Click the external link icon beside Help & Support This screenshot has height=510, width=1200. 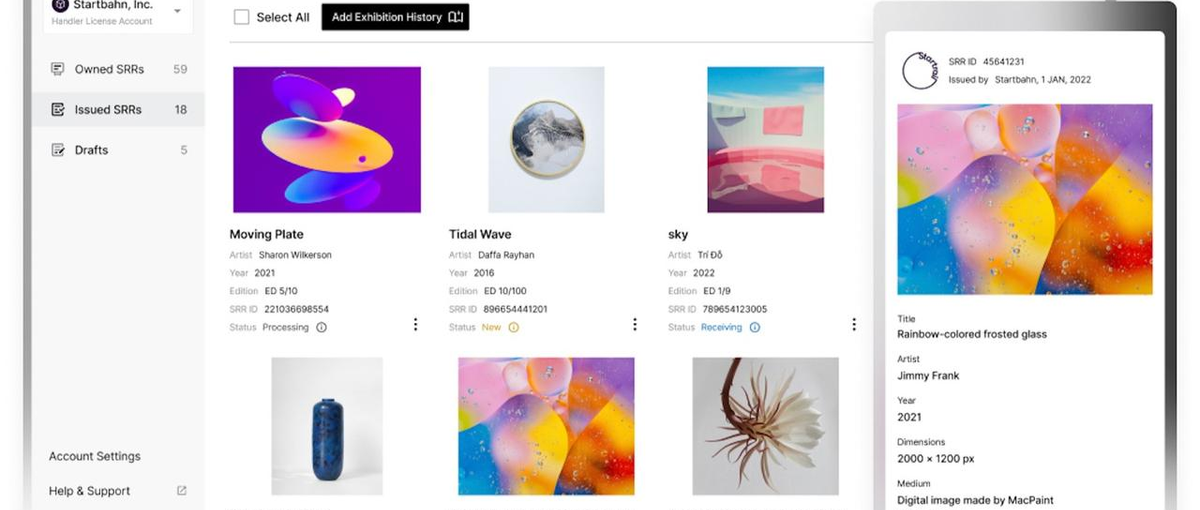pyautogui.click(x=182, y=491)
